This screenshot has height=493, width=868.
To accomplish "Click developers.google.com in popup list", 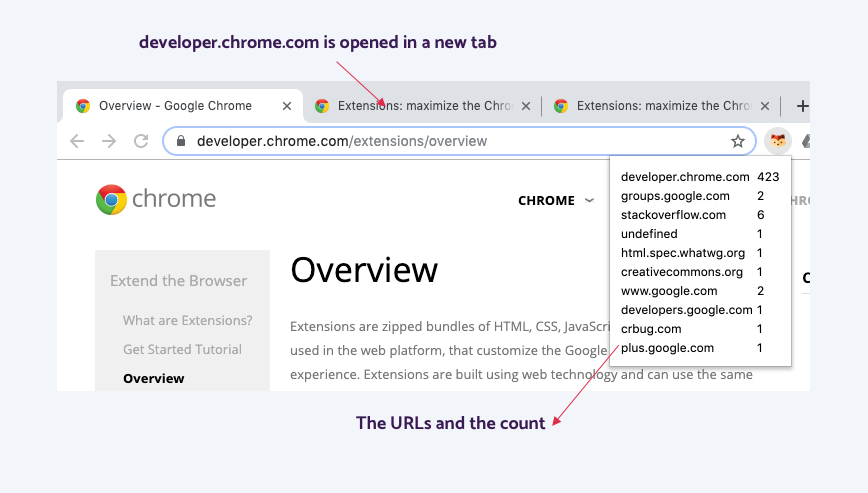I will [686, 310].
